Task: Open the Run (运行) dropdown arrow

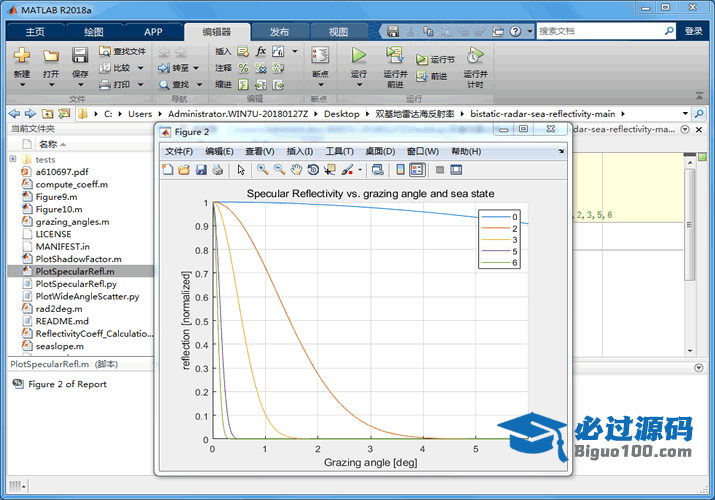Action: coord(359,85)
